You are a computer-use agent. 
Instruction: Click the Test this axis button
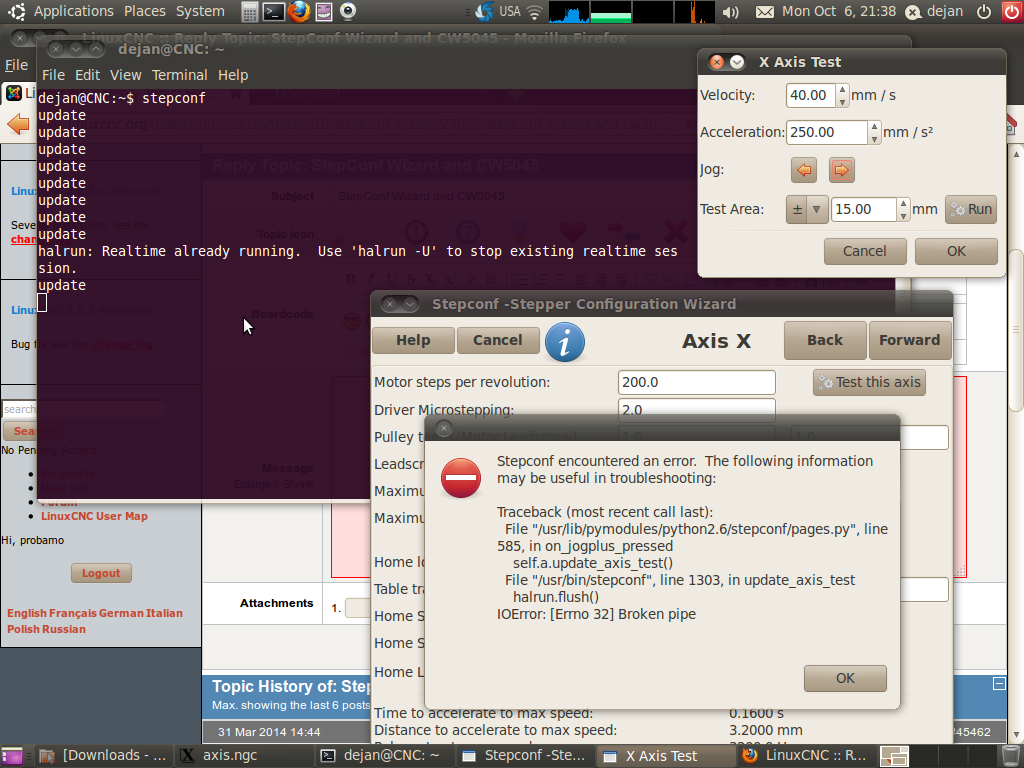pos(869,383)
